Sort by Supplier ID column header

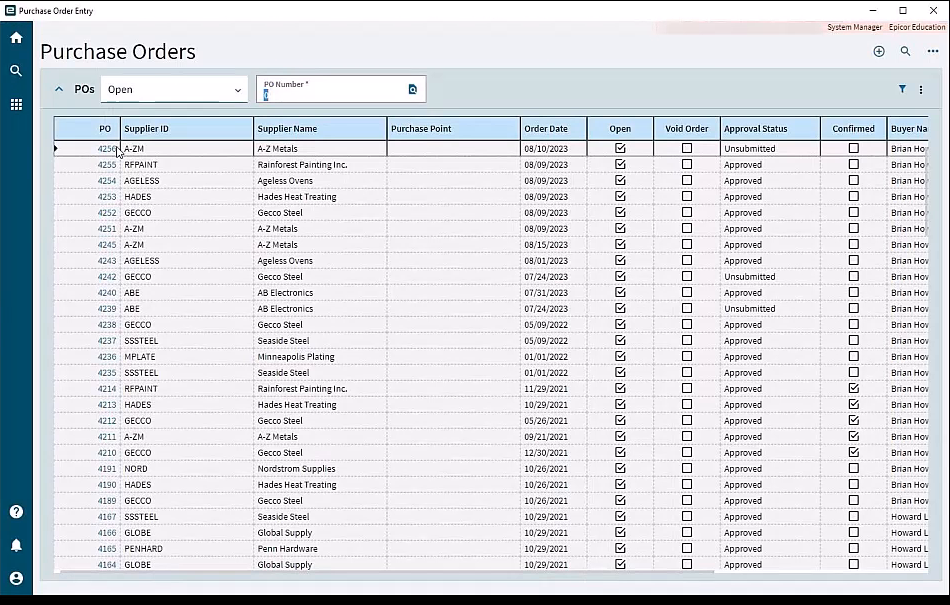point(187,128)
